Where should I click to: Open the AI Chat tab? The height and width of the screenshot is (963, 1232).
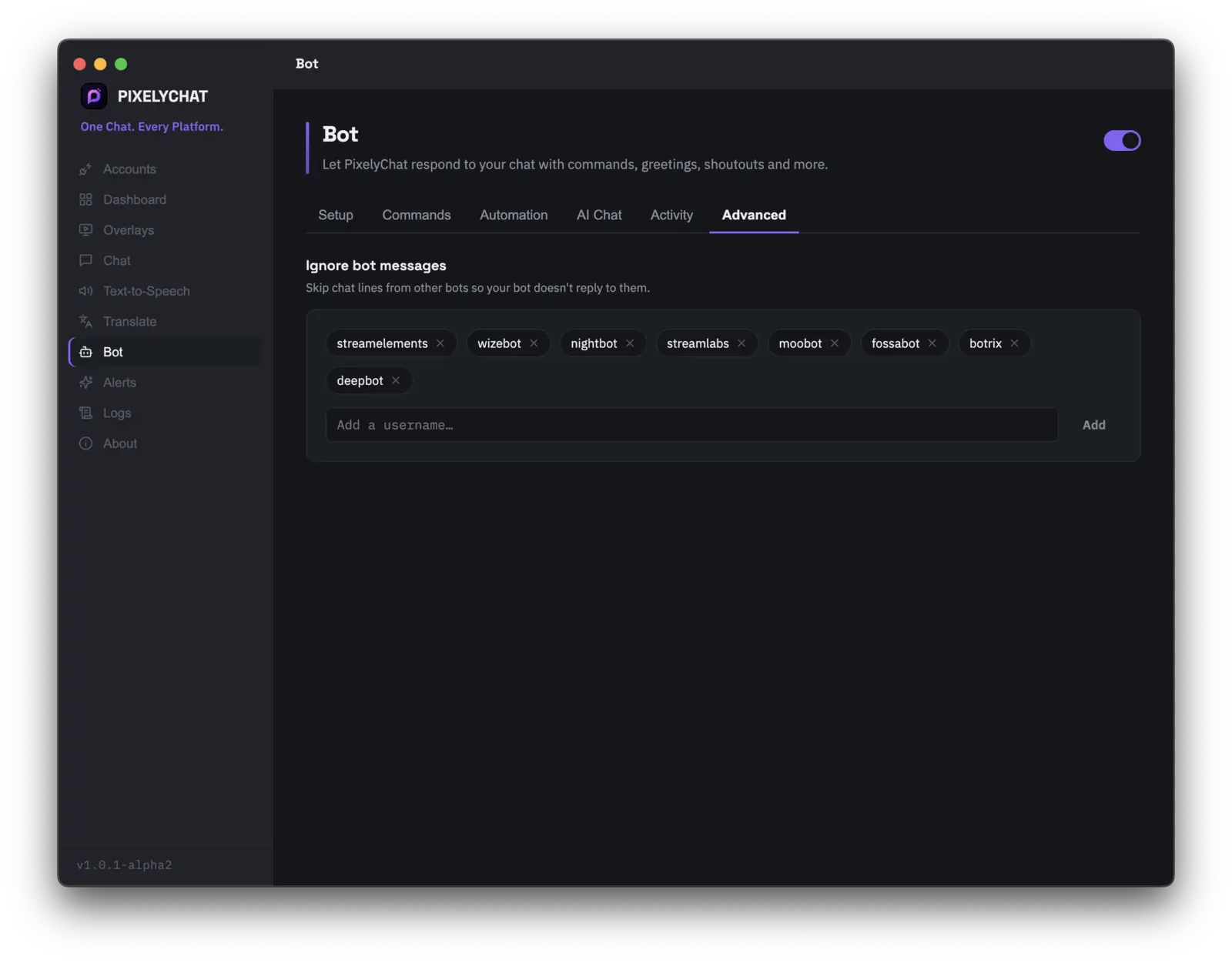[x=599, y=216]
